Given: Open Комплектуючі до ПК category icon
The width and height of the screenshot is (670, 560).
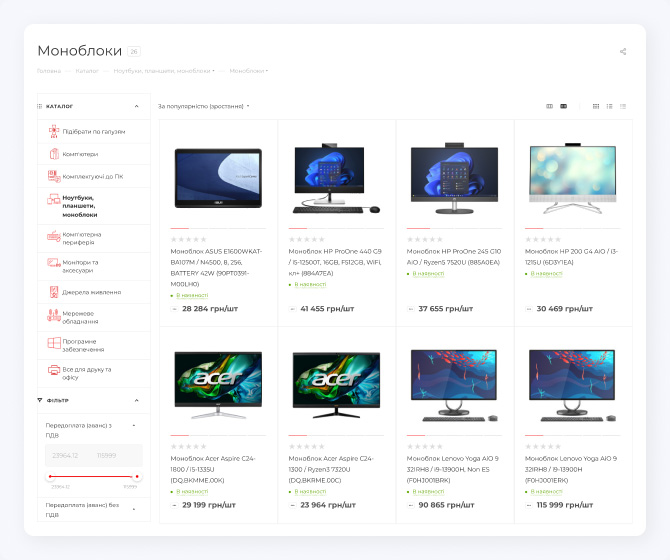Looking at the screenshot, I should 54,176.
